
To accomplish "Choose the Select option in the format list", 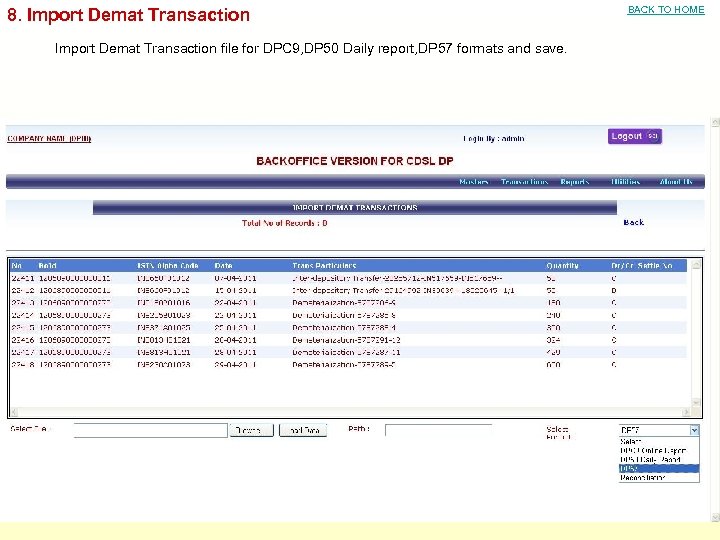I will pyautogui.click(x=659, y=441).
